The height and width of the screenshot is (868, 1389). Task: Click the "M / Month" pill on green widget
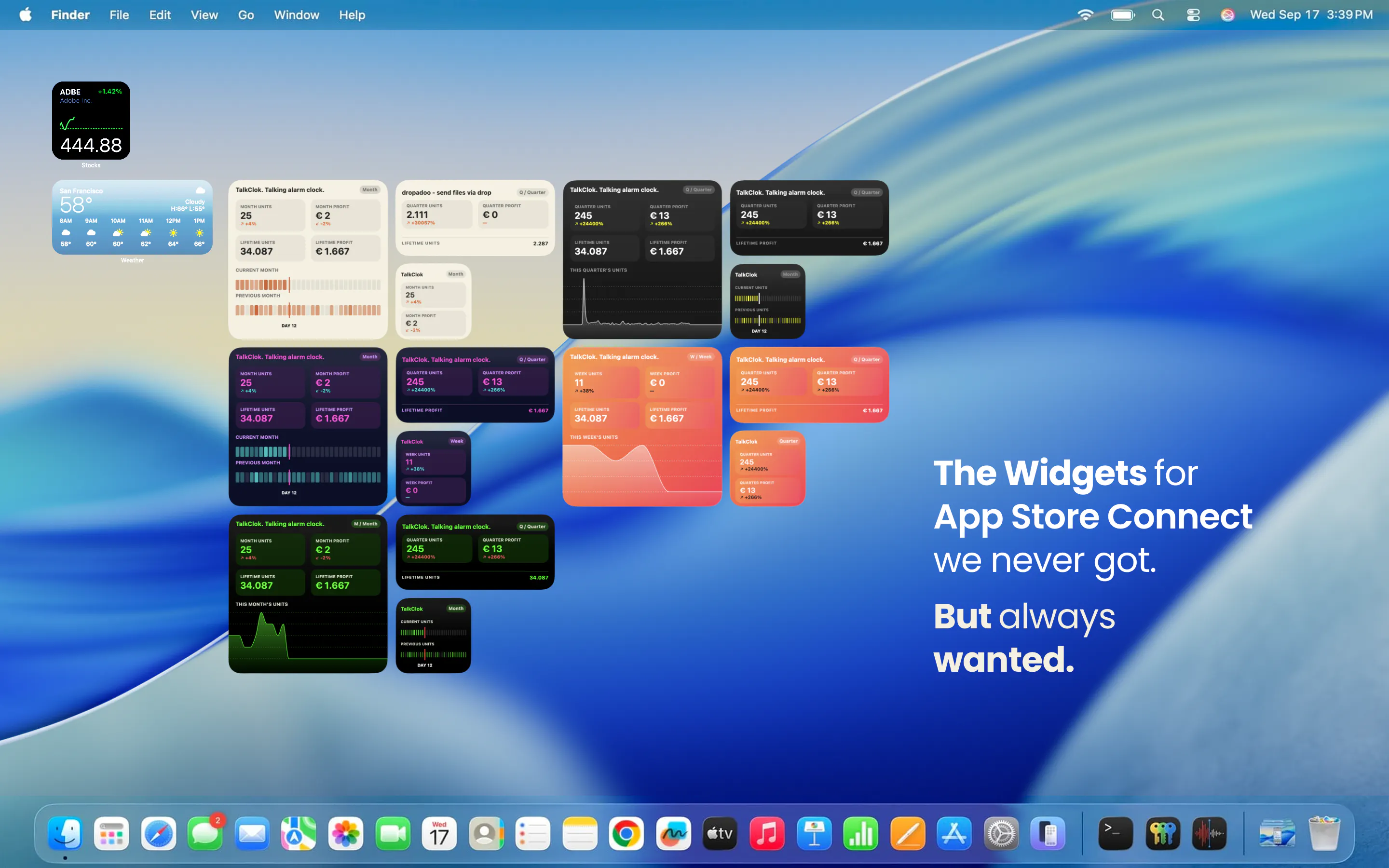click(x=366, y=524)
